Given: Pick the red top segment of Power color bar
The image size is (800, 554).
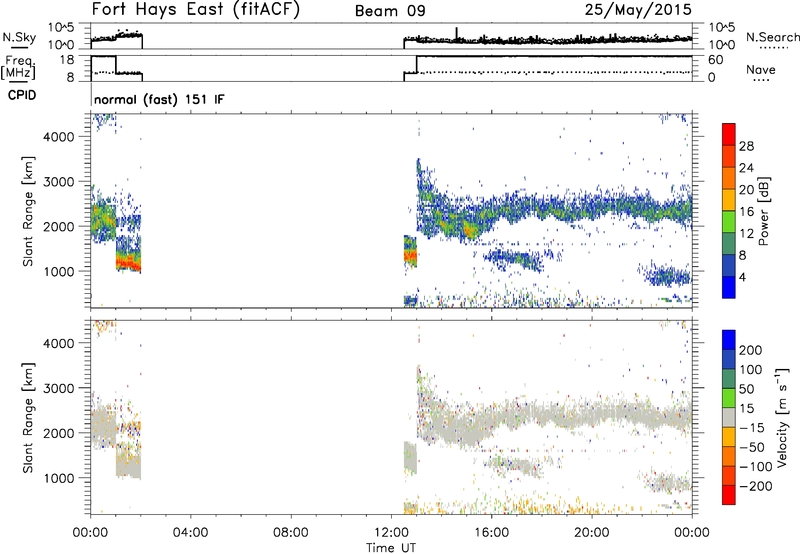Looking at the screenshot, I should pyautogui.click(x=729, y=134).
